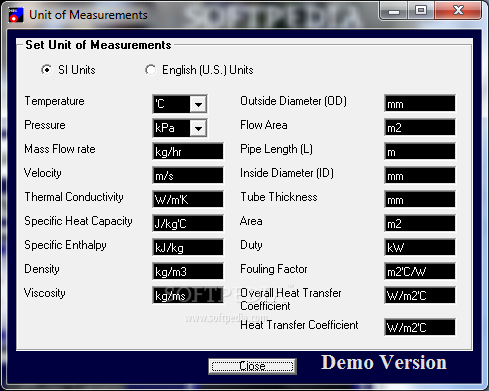Open the Temperature unit dropdown arrow
The image size is (489, 391).
(198, 104)
